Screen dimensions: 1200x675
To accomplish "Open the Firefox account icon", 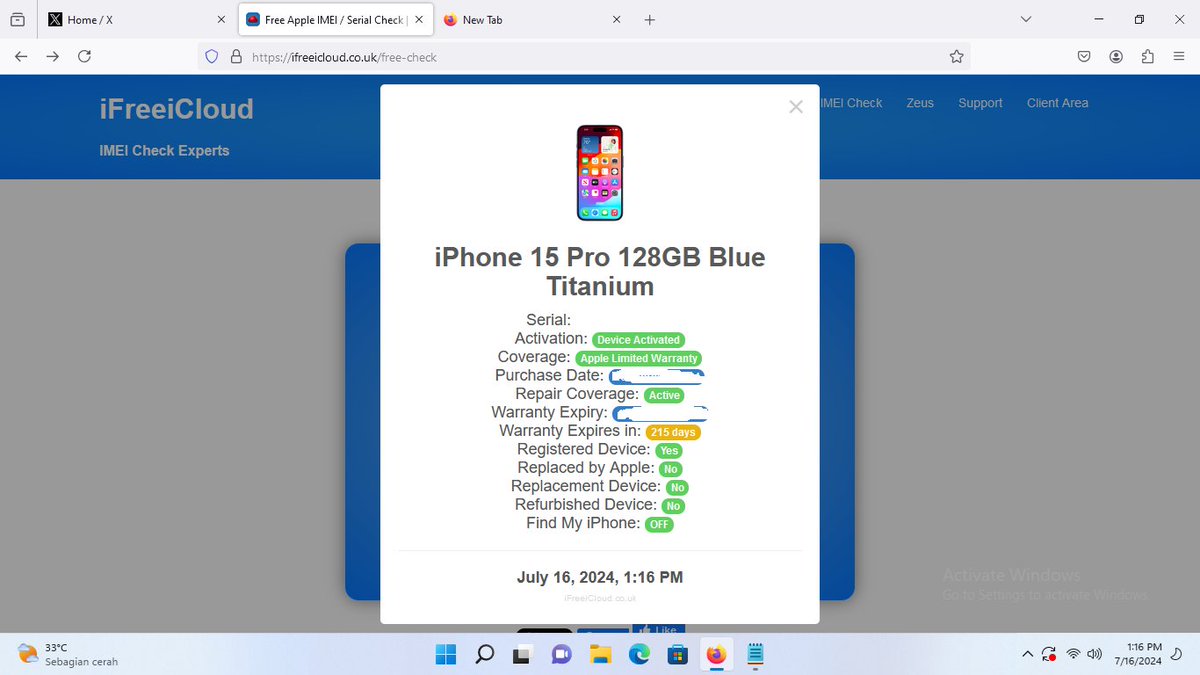I will (x=1116, y=57).
